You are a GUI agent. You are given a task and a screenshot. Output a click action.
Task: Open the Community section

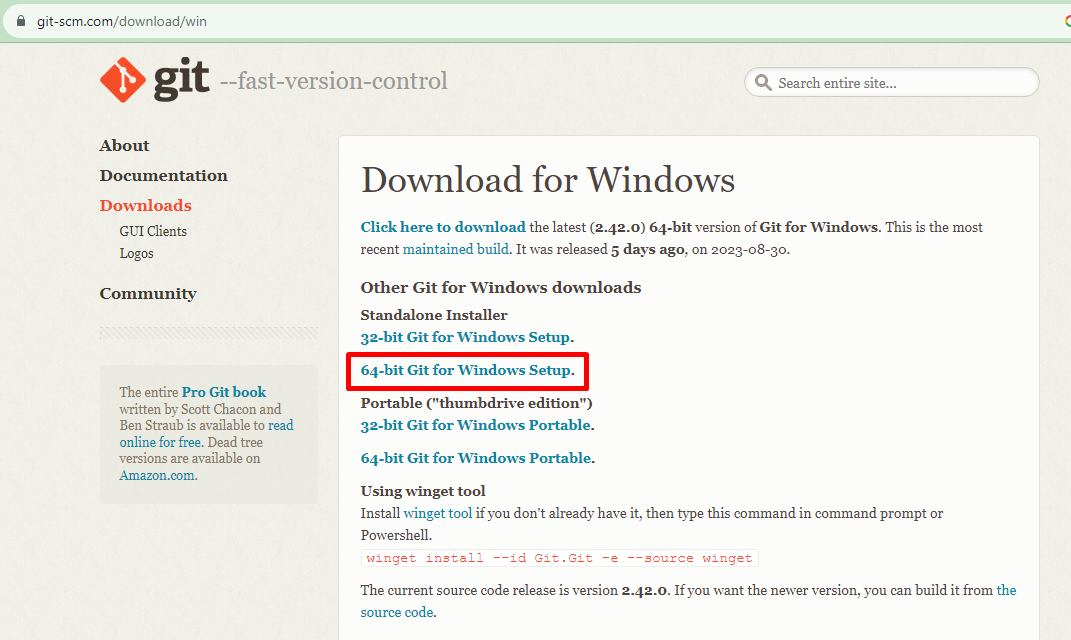point(148,293)
